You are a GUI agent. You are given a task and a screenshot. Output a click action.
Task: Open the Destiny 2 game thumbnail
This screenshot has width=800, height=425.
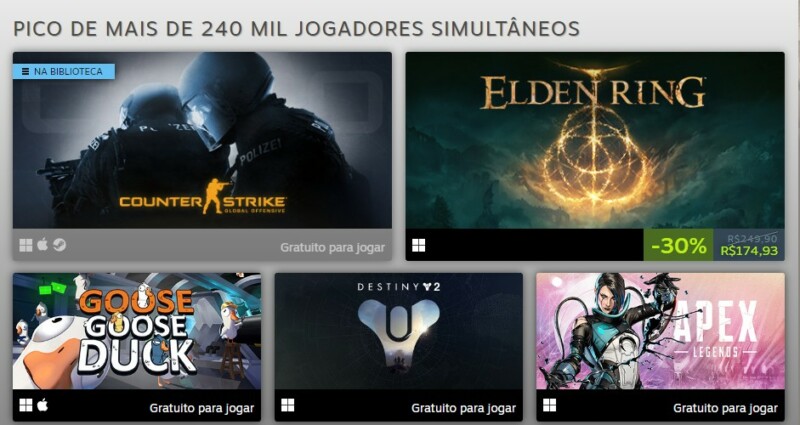click(x=398, y=331)
